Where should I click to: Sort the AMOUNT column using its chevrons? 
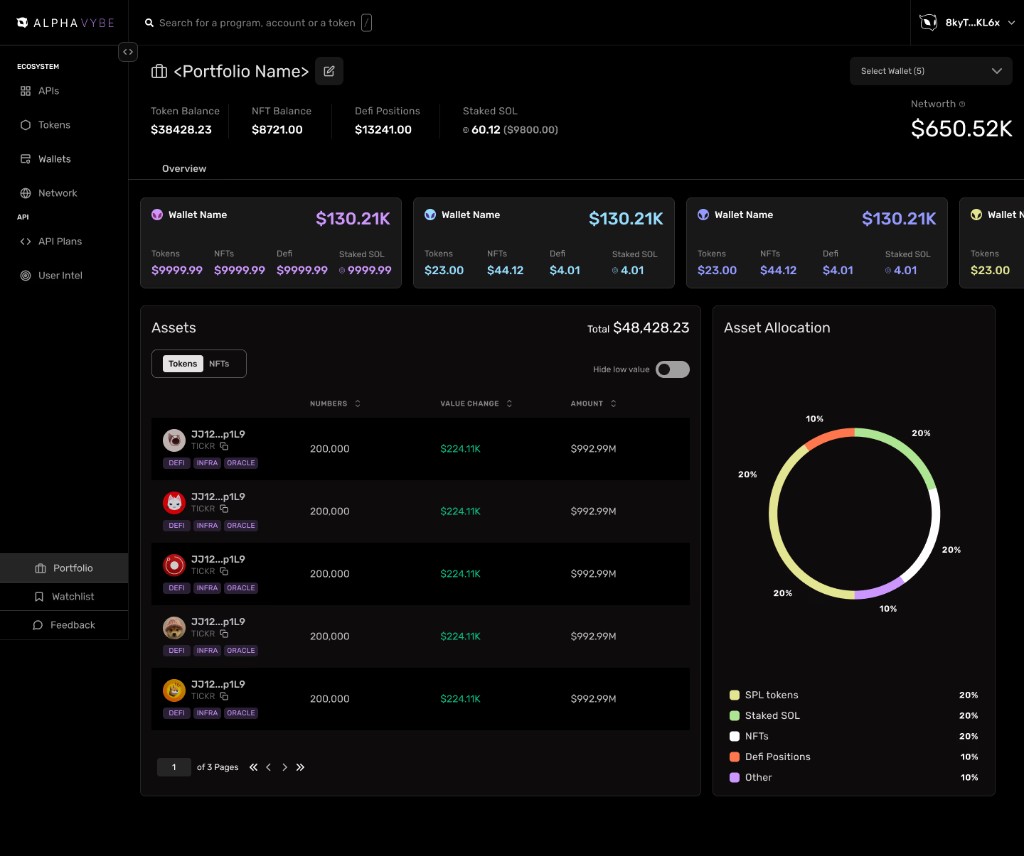coord(614,403)
